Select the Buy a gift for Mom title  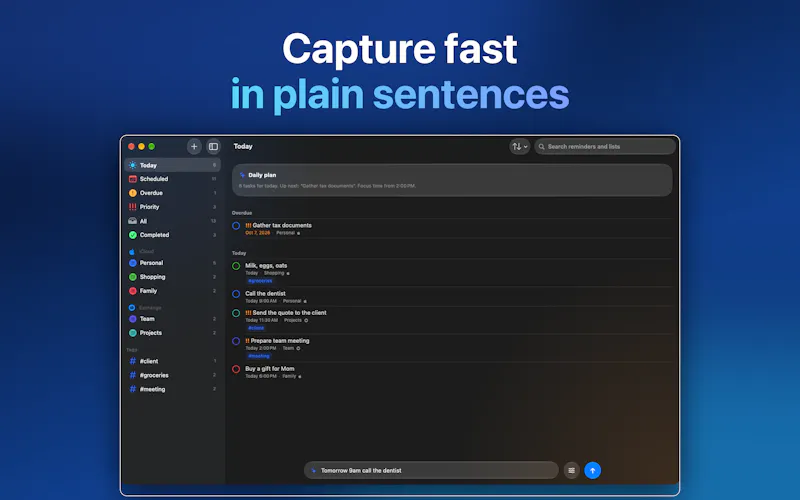269,368
